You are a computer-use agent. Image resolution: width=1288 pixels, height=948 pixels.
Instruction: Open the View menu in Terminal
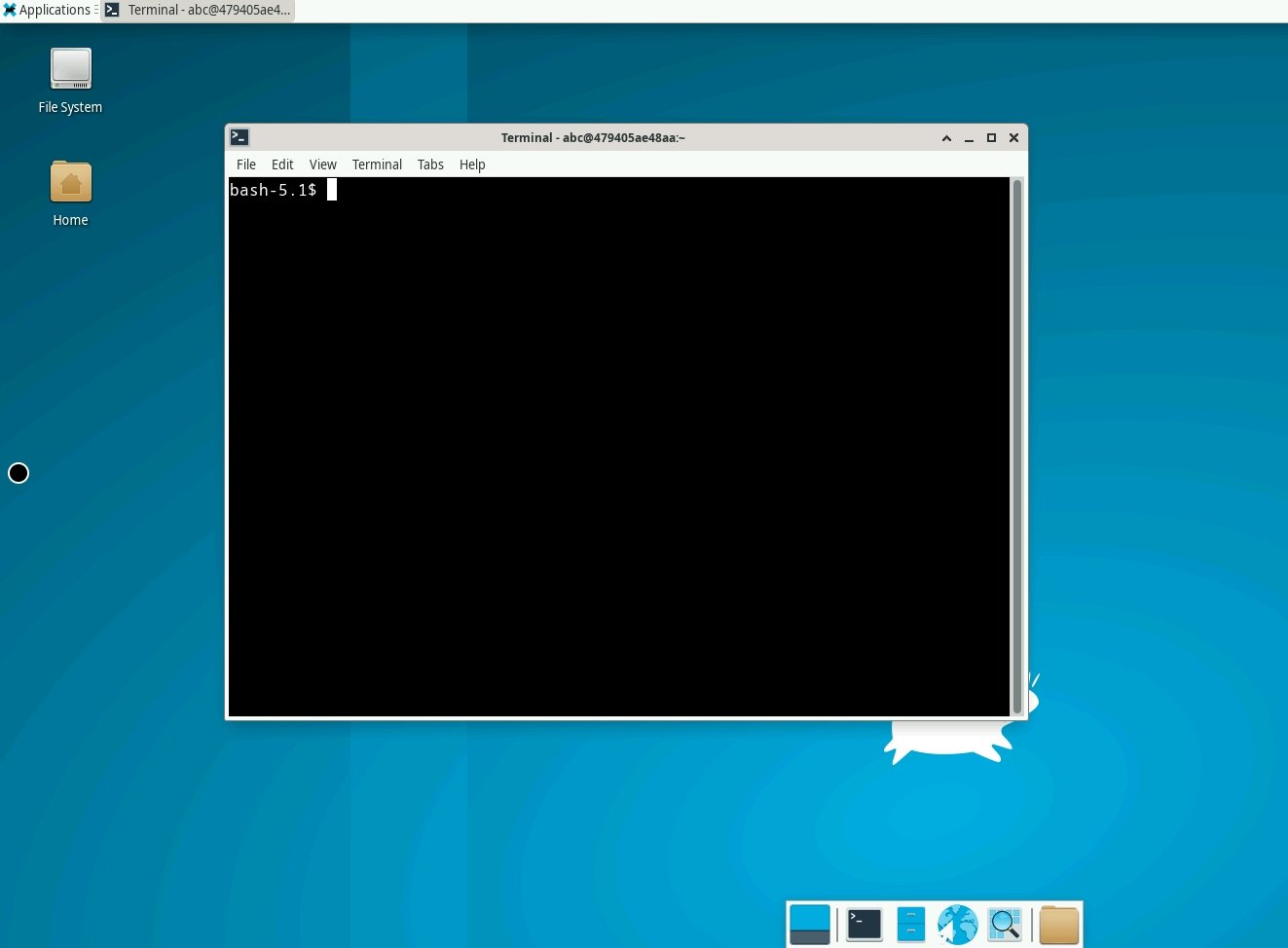322,164
